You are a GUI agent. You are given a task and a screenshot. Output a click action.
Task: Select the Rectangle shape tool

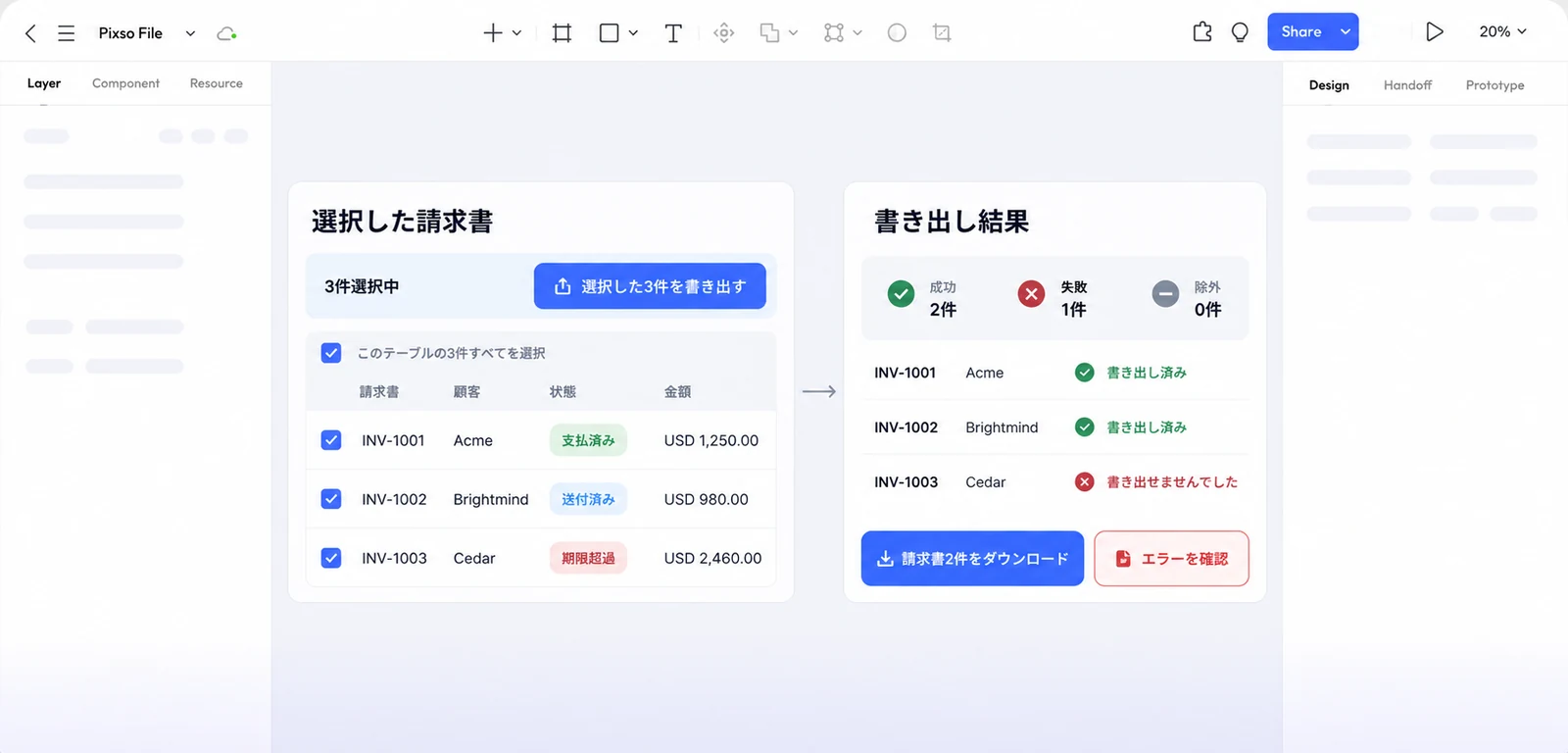[609, 33]
